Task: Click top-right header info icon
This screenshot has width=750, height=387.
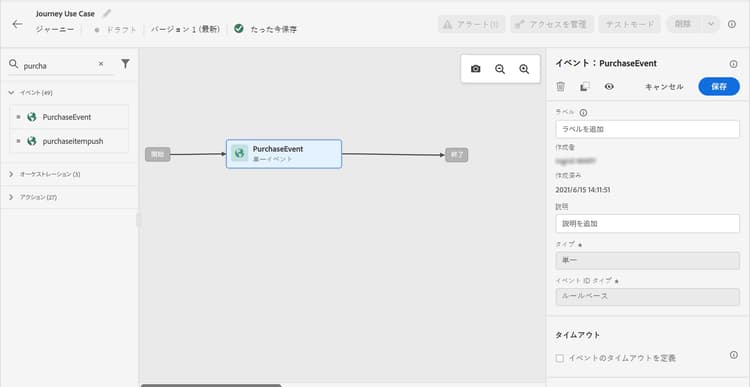Action: (x=732, y=24)
